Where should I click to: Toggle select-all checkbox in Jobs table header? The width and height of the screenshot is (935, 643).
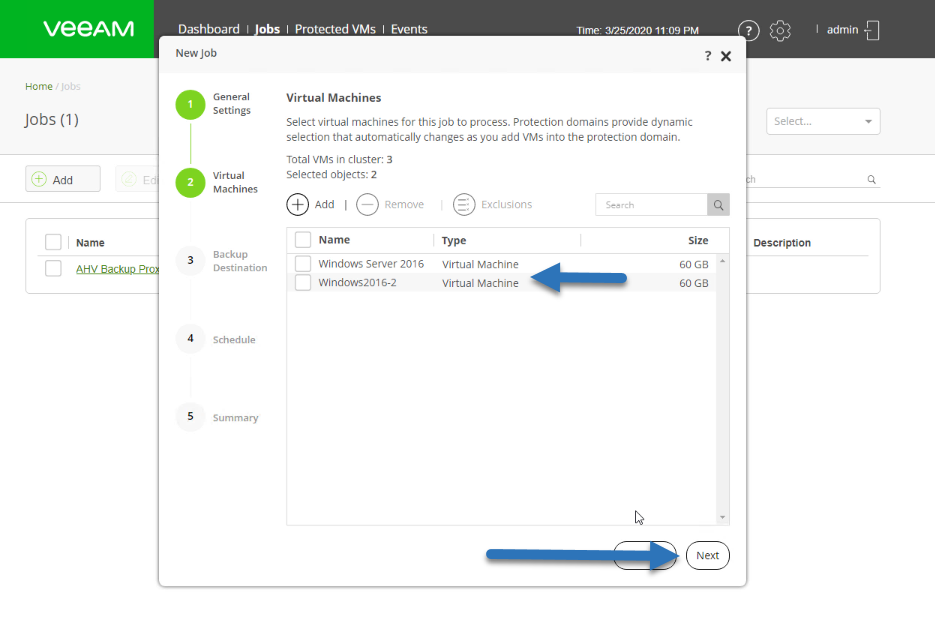53,242
